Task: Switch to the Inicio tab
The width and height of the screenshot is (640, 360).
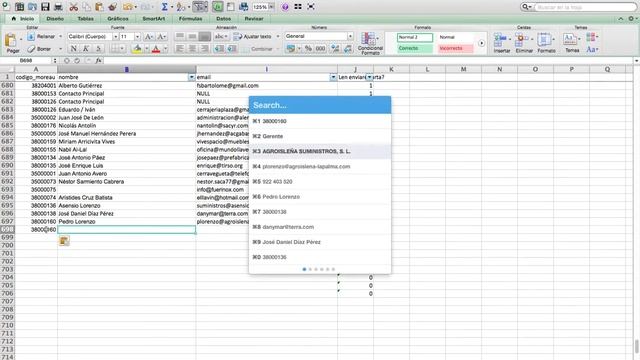Action: (23, 19)
